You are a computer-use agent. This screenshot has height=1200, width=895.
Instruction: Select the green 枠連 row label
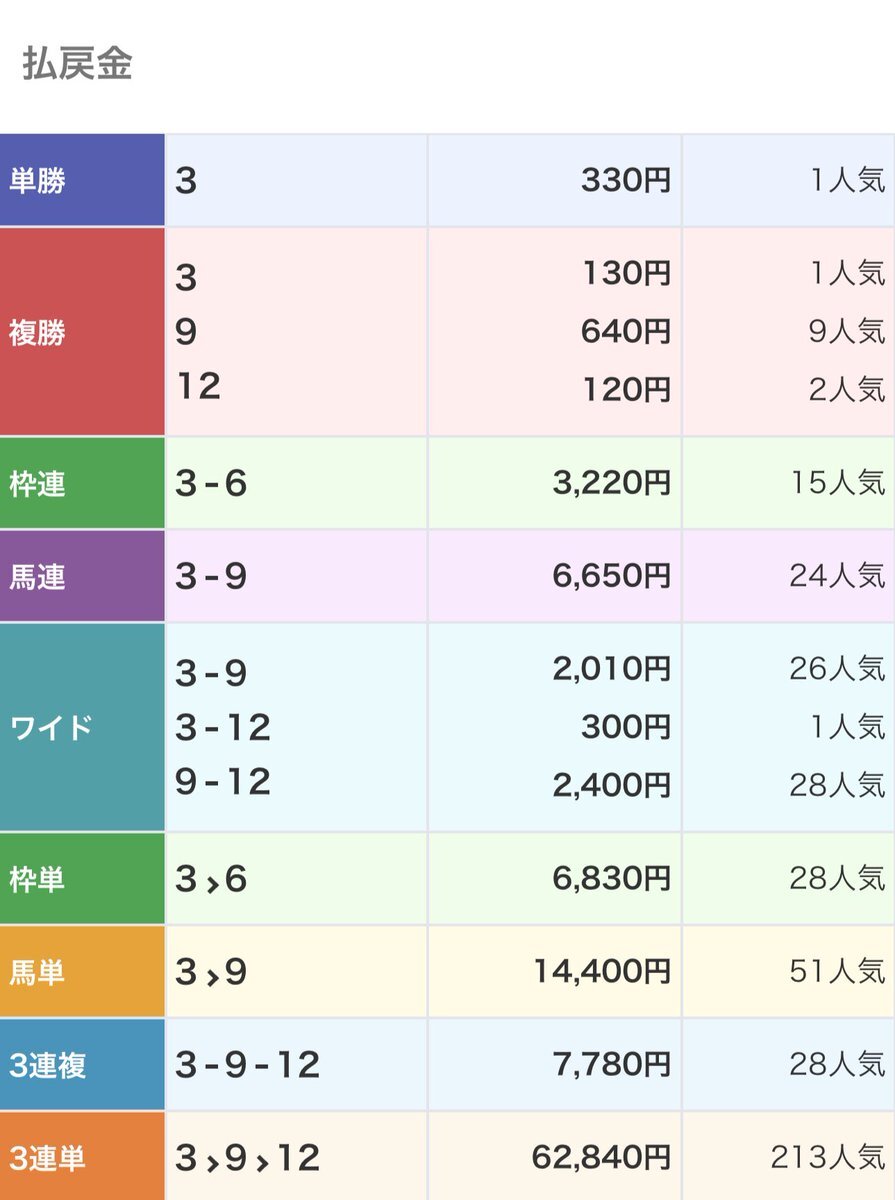82,483
